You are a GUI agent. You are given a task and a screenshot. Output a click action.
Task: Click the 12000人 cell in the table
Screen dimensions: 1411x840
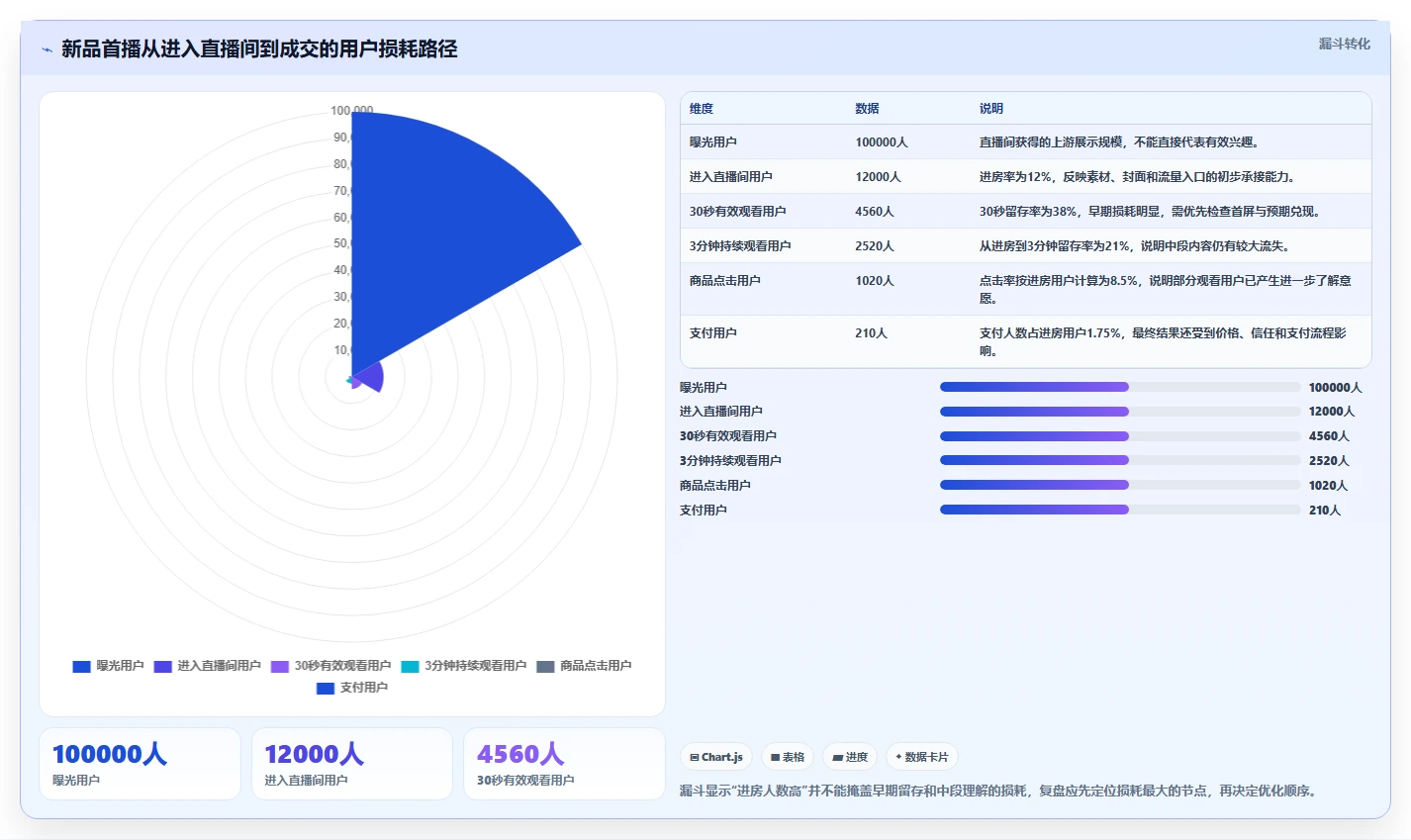click(x=879, y=177)
